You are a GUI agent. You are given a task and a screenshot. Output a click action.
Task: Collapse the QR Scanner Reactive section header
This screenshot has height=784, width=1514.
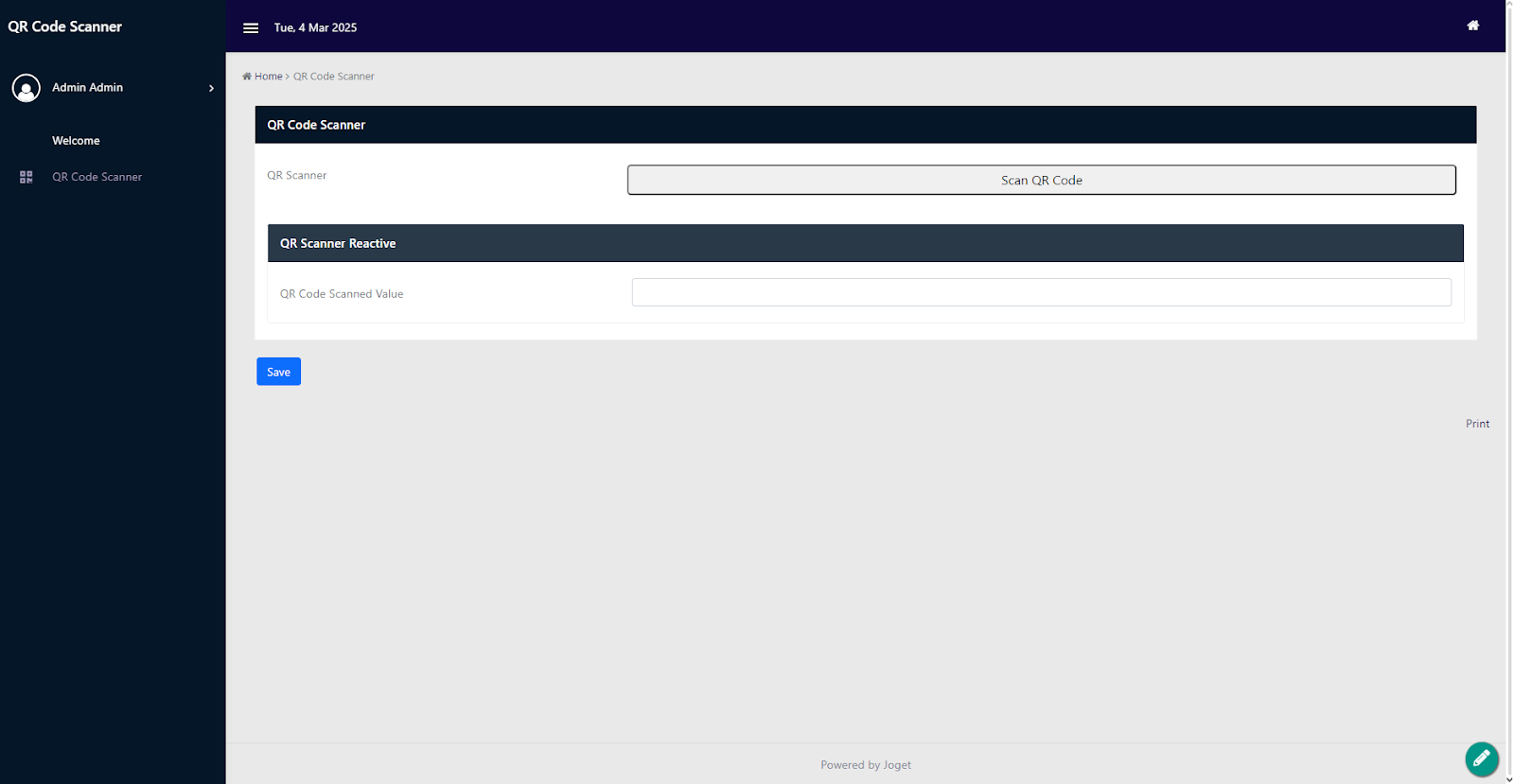click(866, 243)
